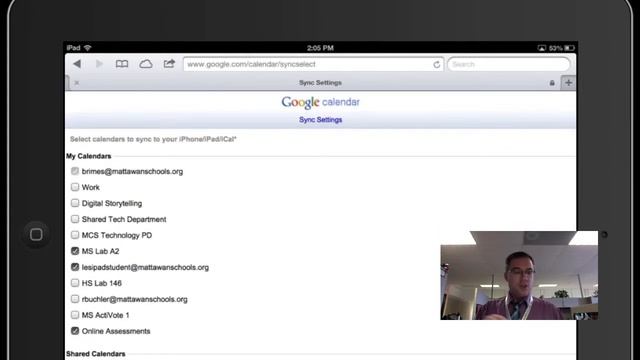640x360 pixels.
Task: Tap the forward navigation arrow
Action: click(99, 64)
